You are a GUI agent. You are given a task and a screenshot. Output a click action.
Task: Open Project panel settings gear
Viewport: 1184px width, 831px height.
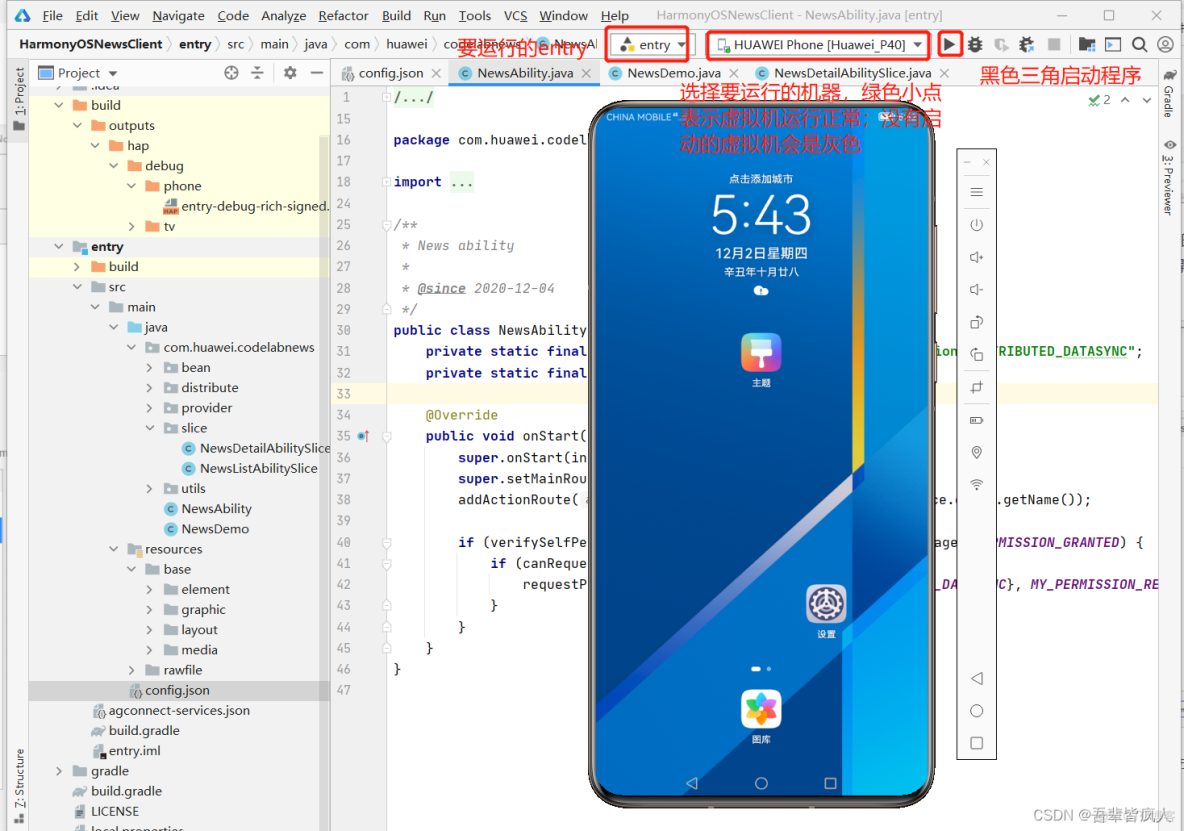[290, 72]
